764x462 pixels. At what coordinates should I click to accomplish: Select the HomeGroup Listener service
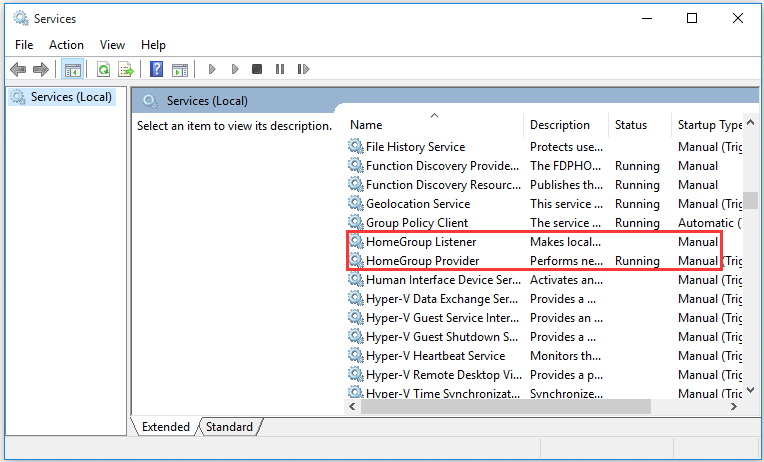click(421, 242)
